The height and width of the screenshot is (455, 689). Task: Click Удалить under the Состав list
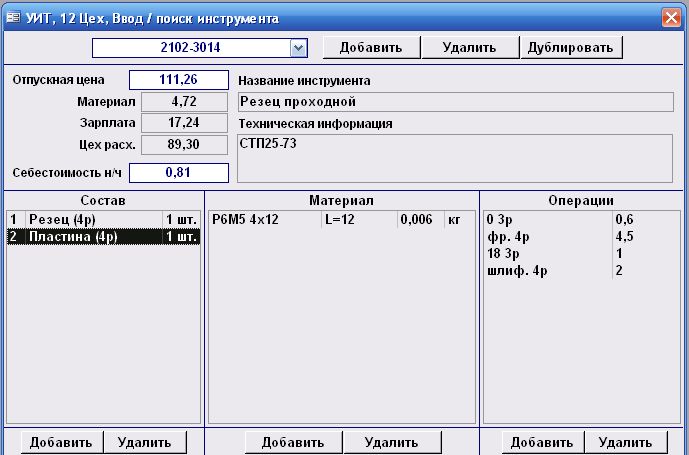pos(145,443)
